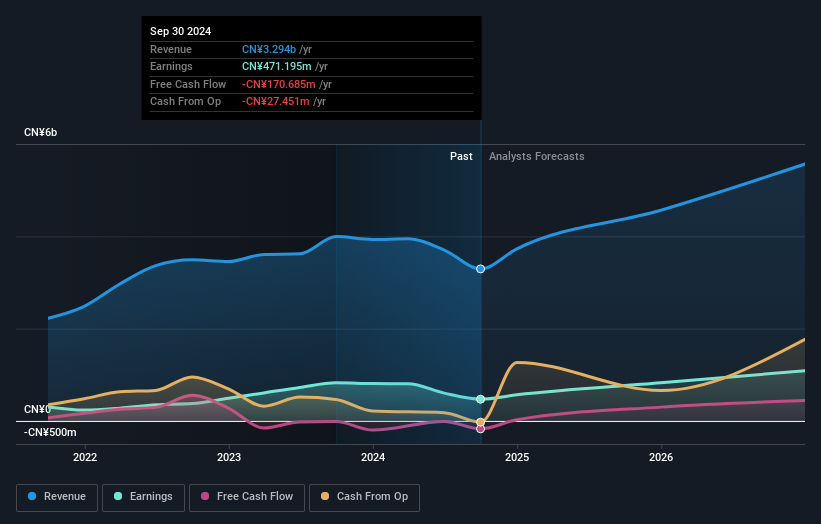The width and height of the screenshot is (821, 524).
Task: Click the Sep 30 2024 tooltip date
Action: coord(181,31)
